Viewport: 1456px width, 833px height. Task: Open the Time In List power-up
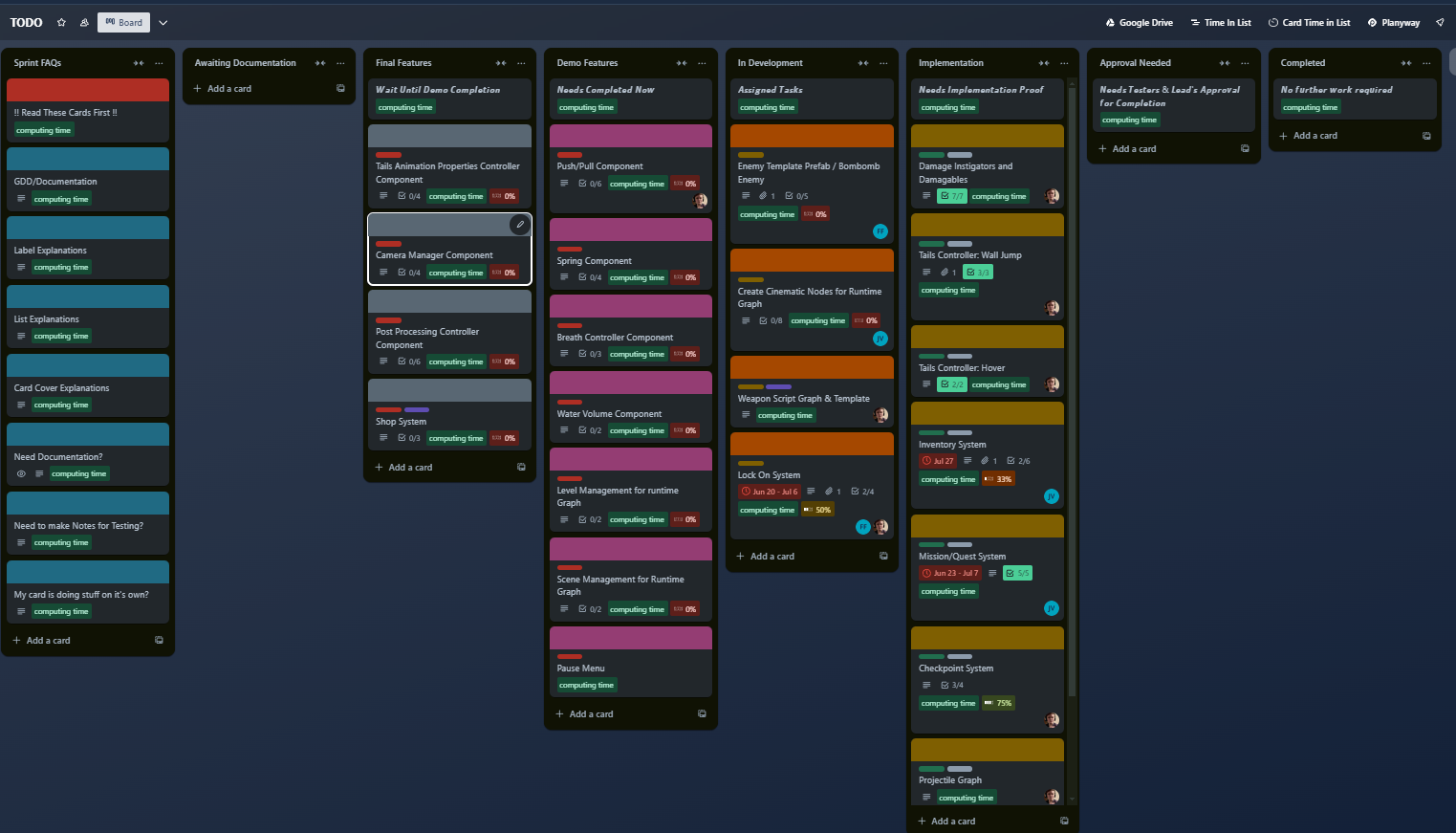pos(1221,22)
